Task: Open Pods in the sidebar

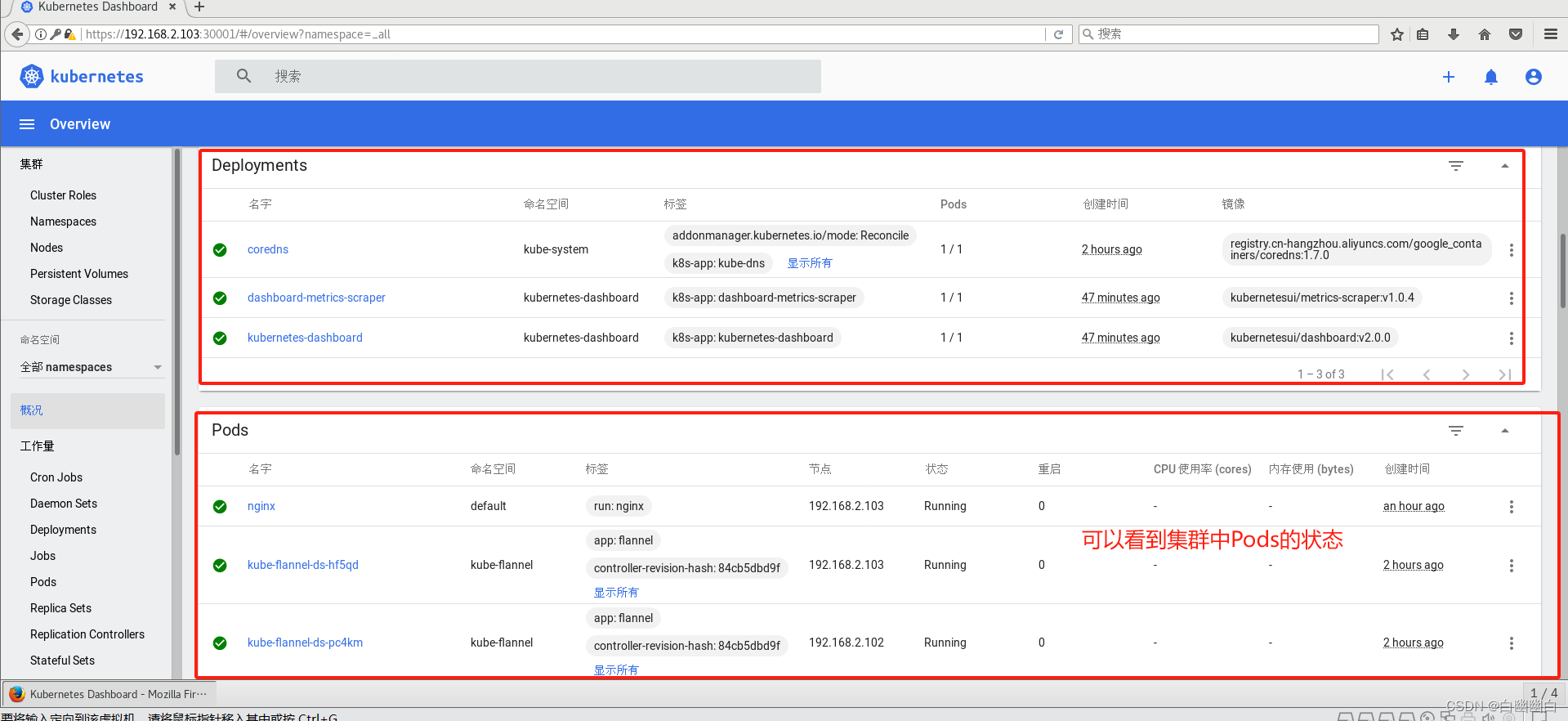Action: coord(43,582)
